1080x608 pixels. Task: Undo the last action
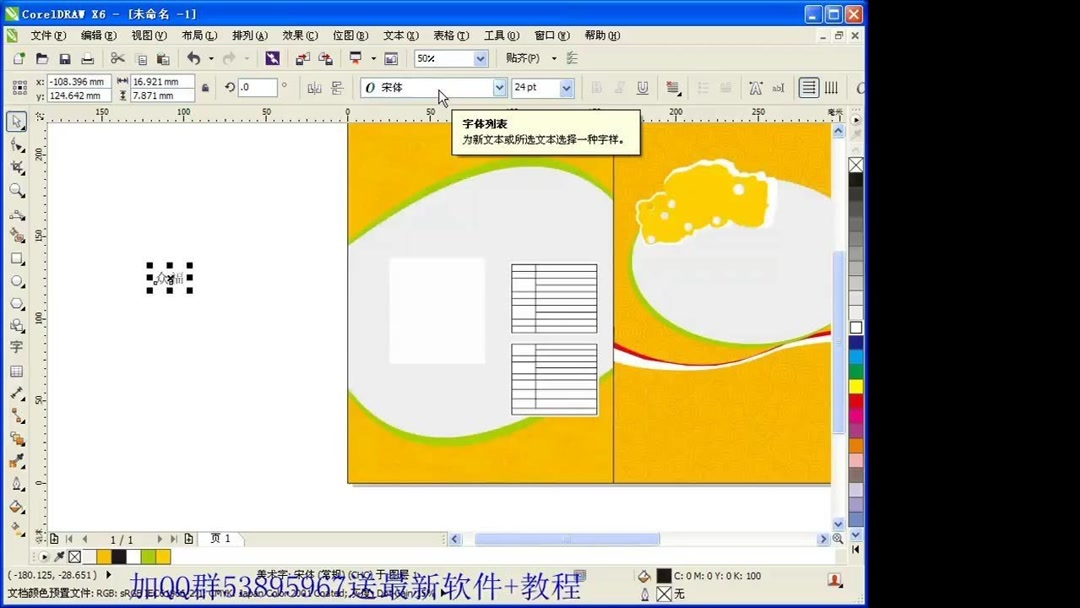click(196, 58)
